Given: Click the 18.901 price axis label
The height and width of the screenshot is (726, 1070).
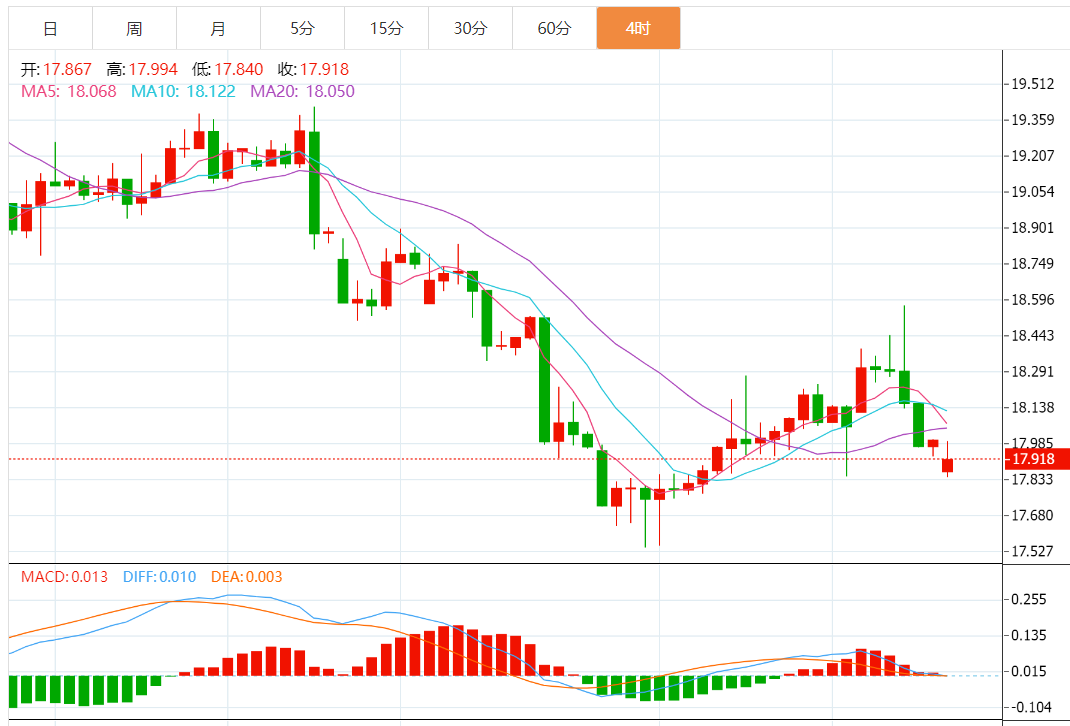Looking at the screenshot, I should tap(1032, 227).
